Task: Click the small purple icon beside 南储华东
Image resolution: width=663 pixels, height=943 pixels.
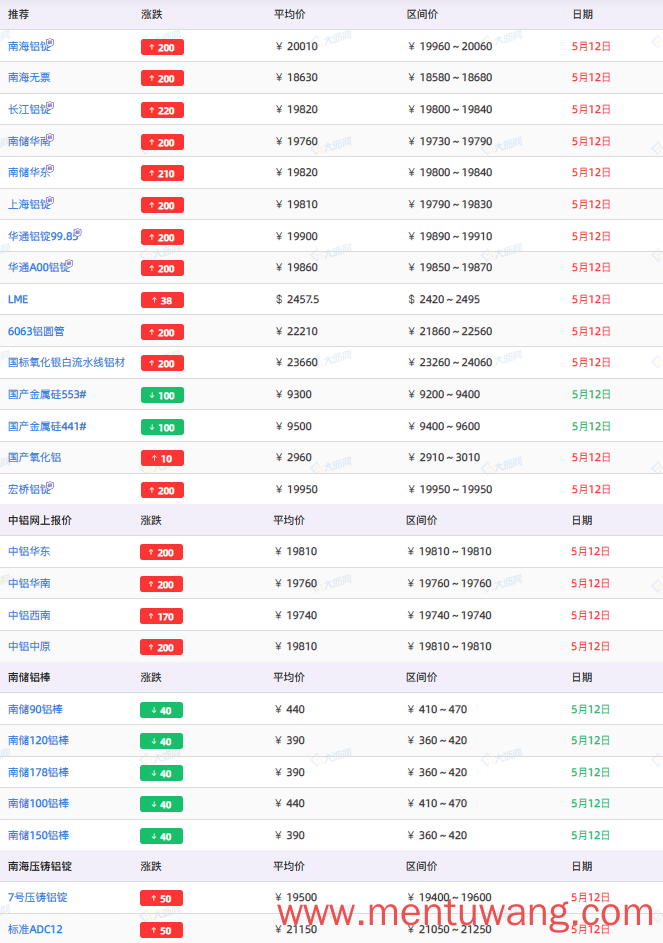Action: coord(51,168)
